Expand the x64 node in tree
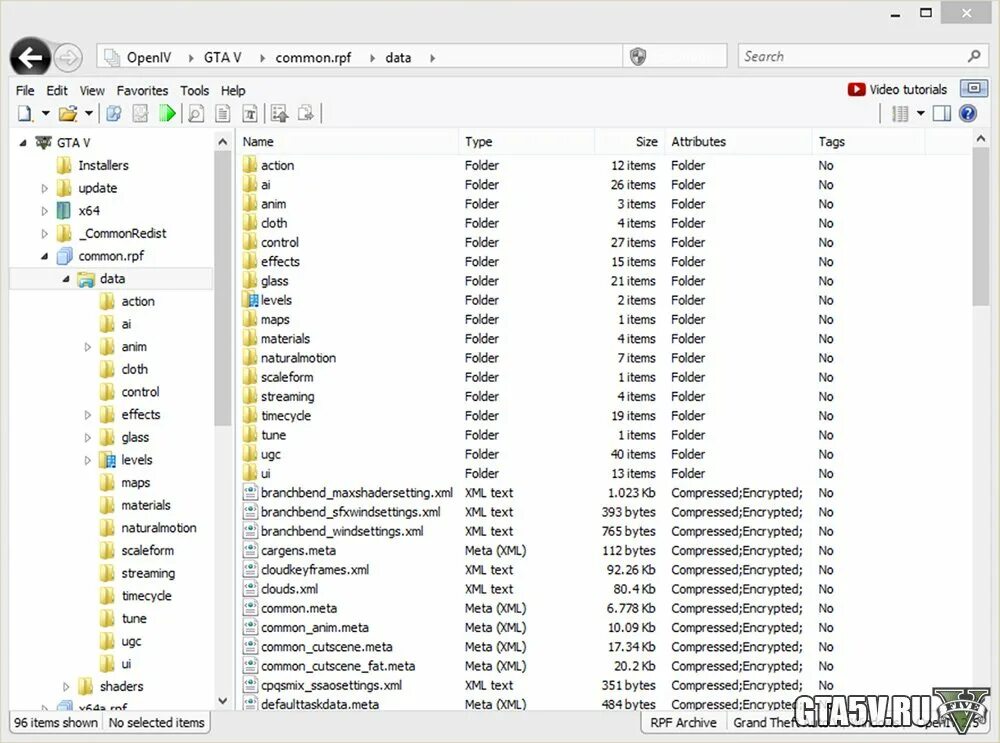The image size is (1000, 743). coord(45,211)
